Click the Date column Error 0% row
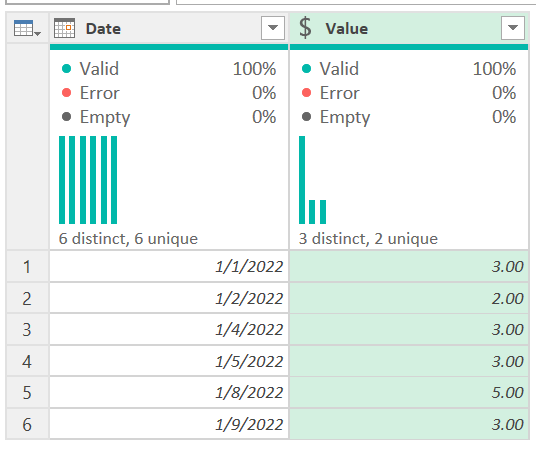536x449 pixels. click(x=169, y=93)
